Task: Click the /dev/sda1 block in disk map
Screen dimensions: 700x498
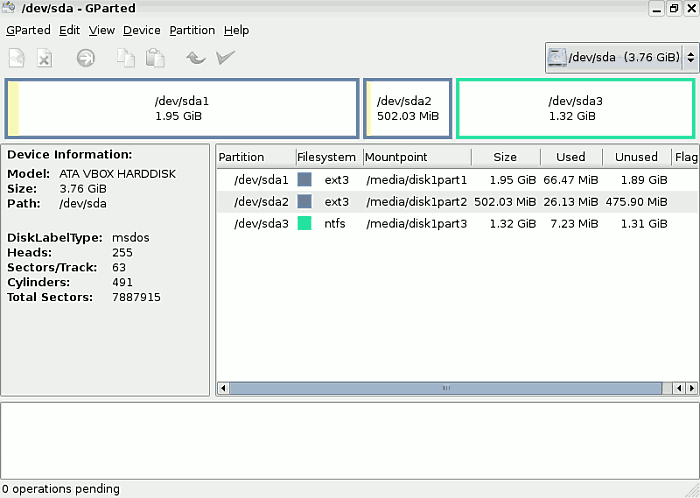Action: pyautogui.click(x=182, y=108)
